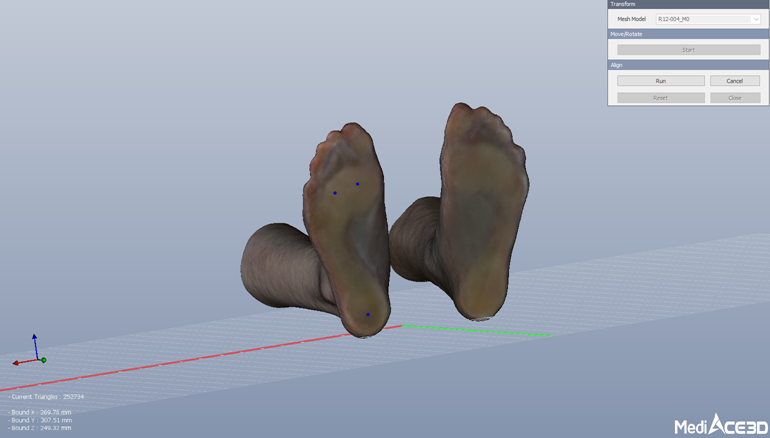Click the Start button under Move/Rotate
770x438 pixels.
(x=688, y=50)
